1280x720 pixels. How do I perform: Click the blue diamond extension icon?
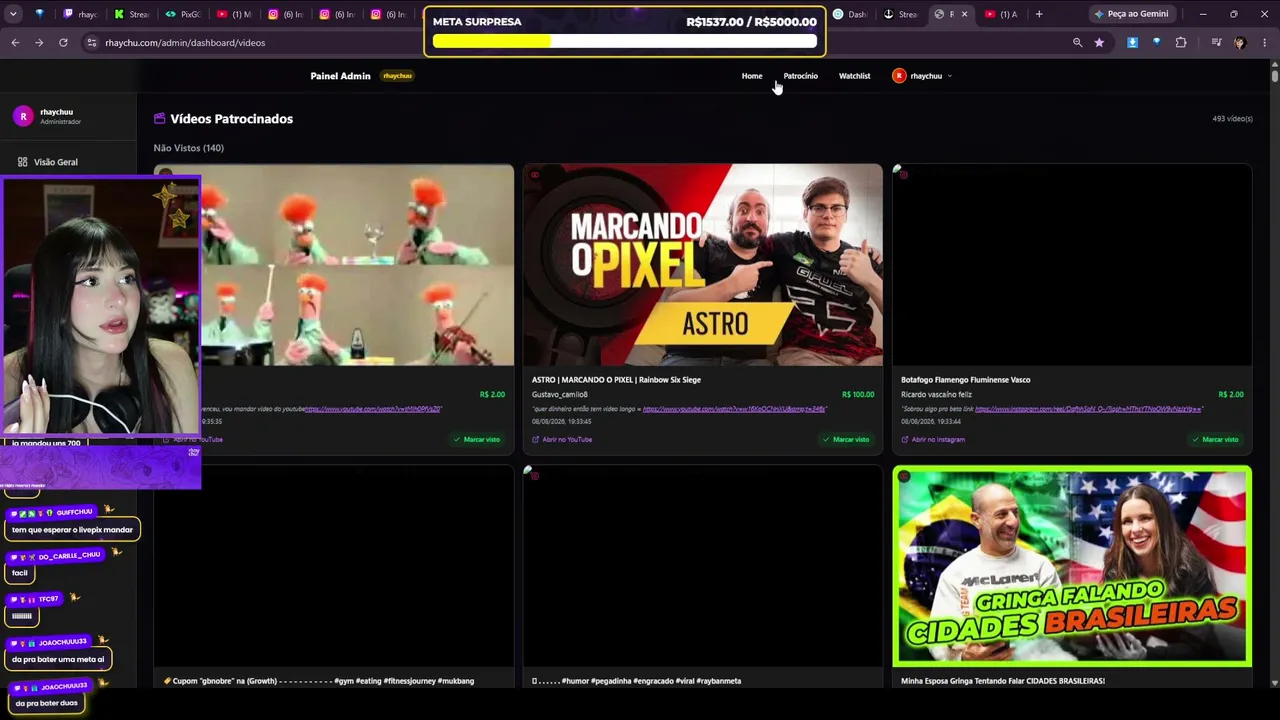click(x=1156, y=42)
